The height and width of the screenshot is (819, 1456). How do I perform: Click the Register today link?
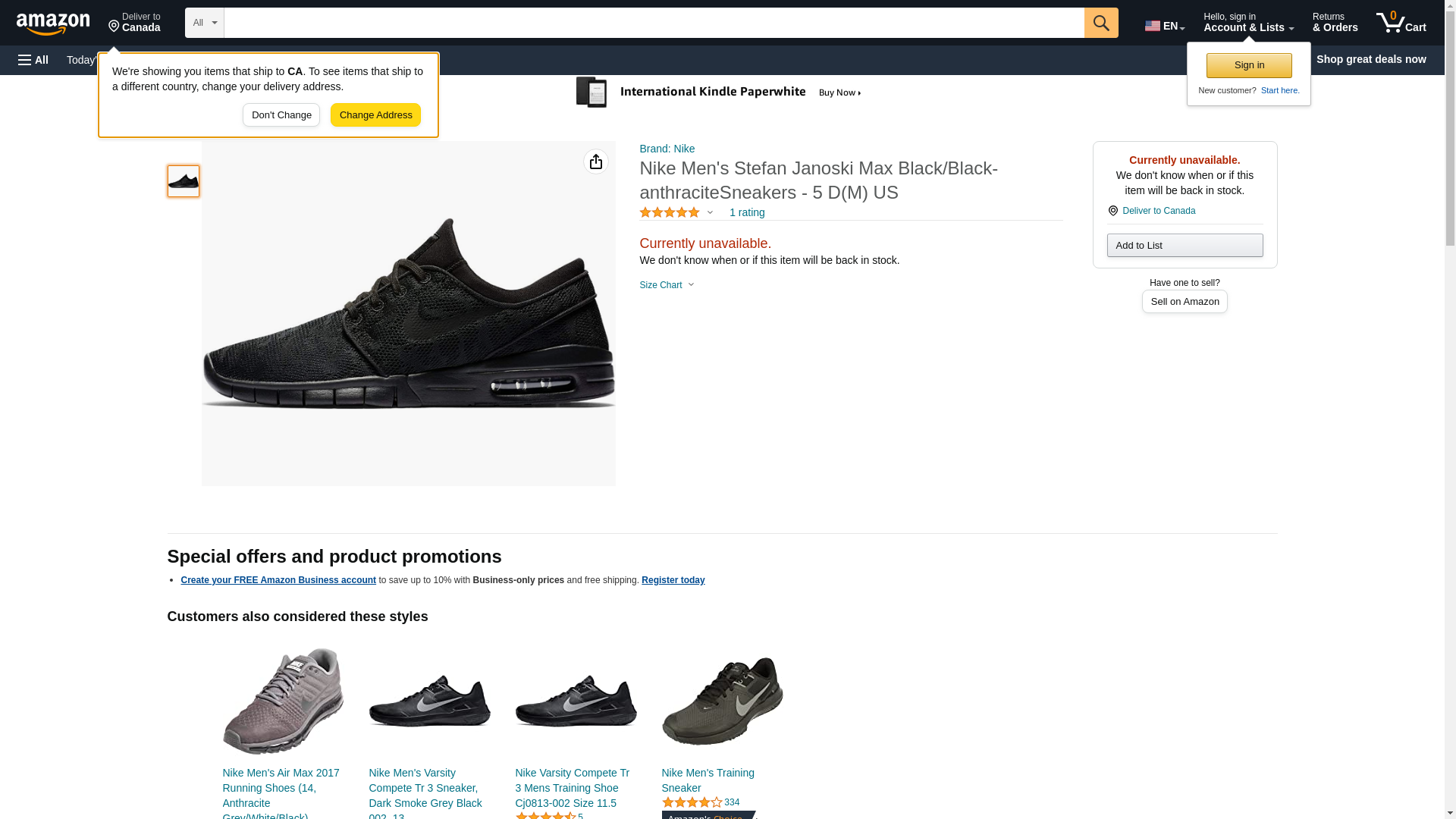[x=673, y=580]
